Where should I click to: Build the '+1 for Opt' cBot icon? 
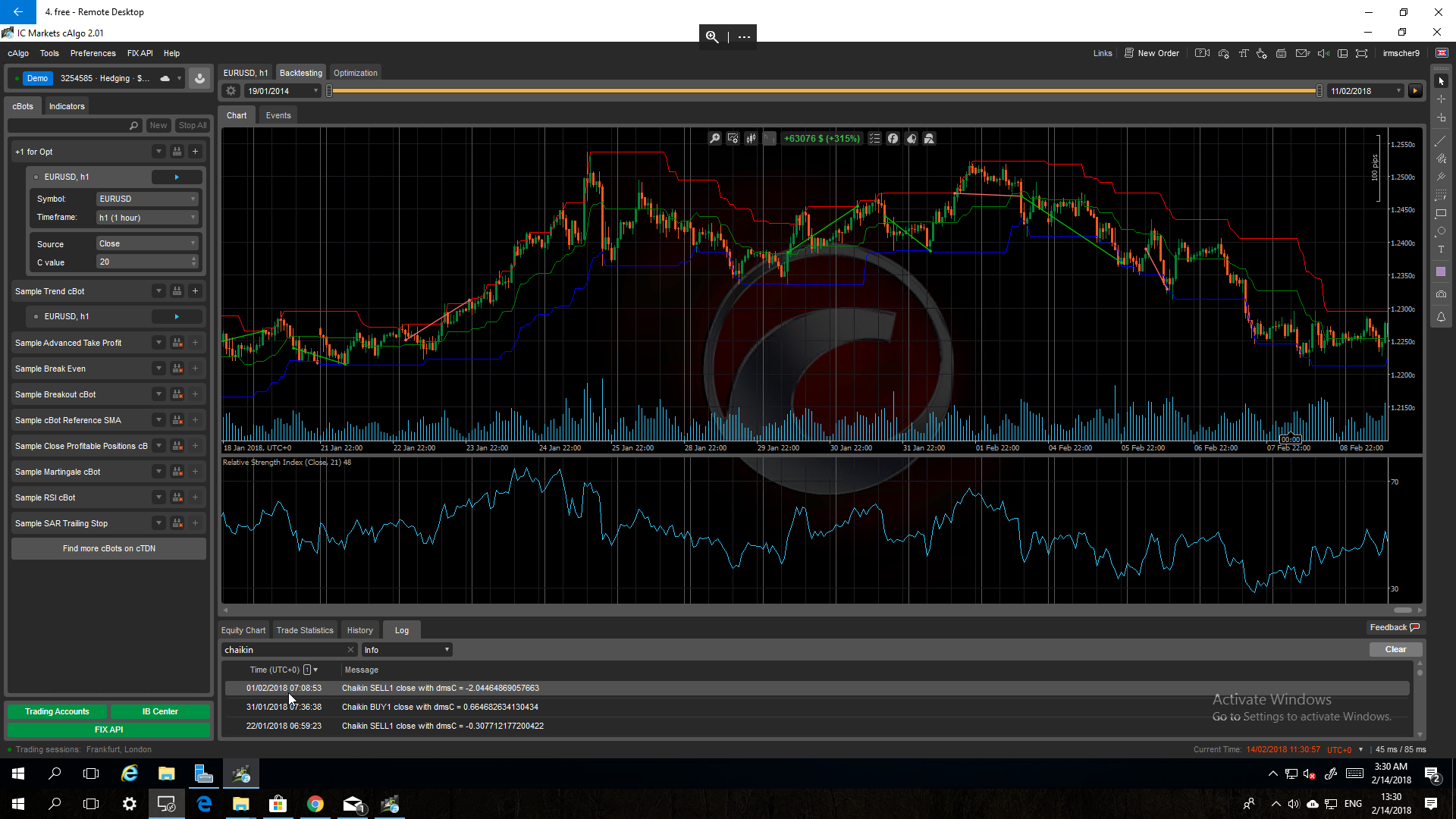(177, 152)
